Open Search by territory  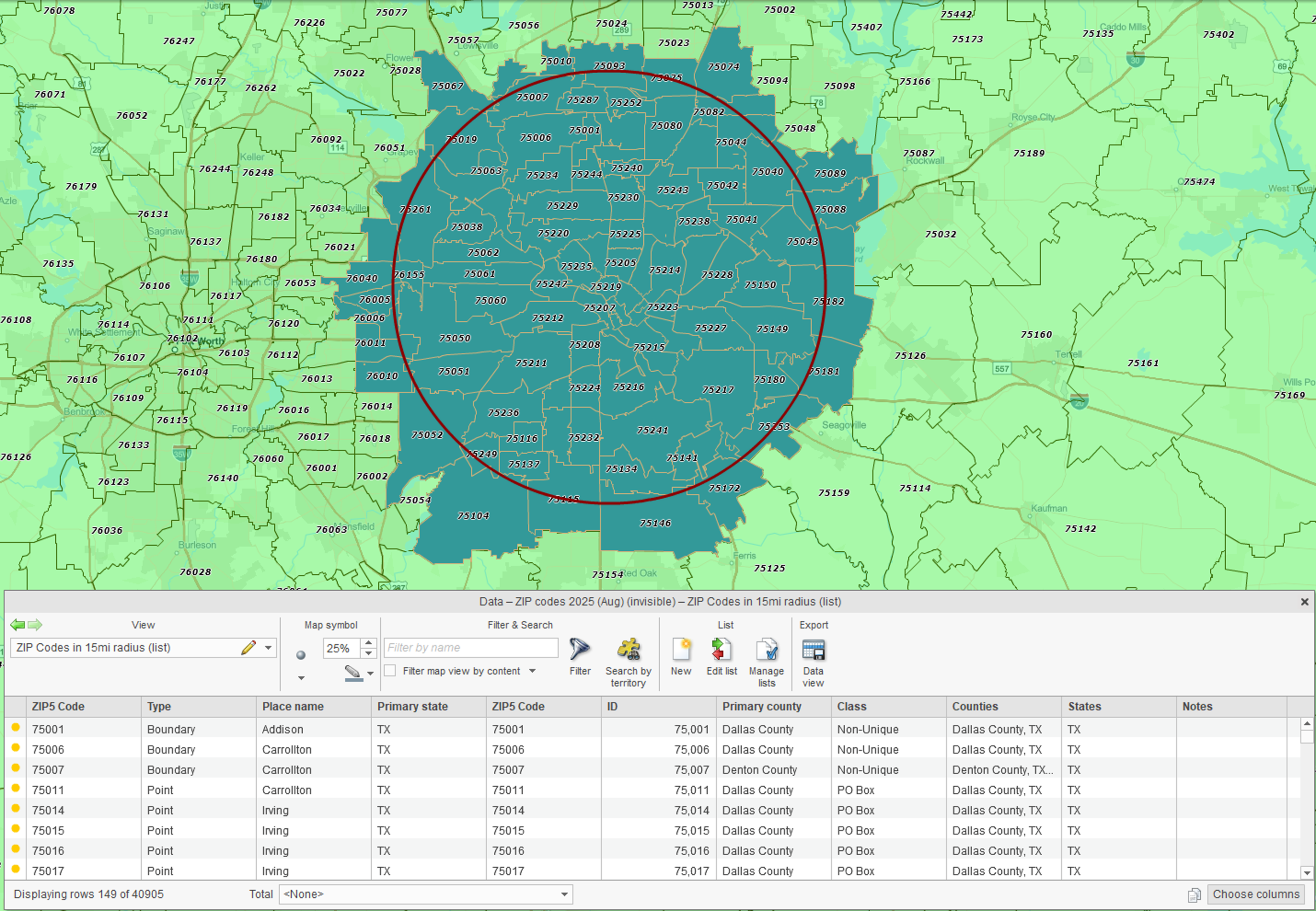(x=628, y=649)
